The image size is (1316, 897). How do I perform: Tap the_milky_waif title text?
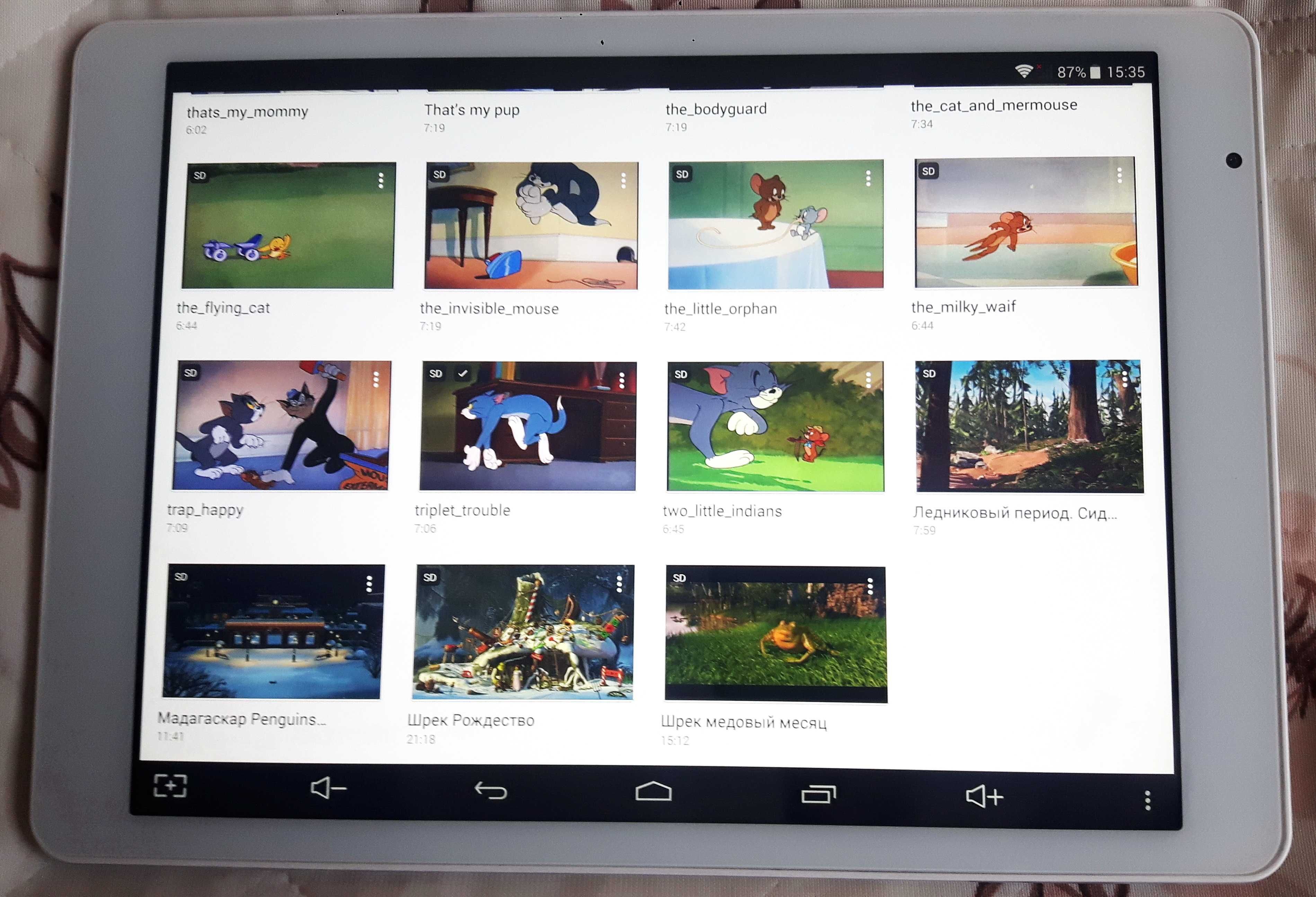coord(963,307)
